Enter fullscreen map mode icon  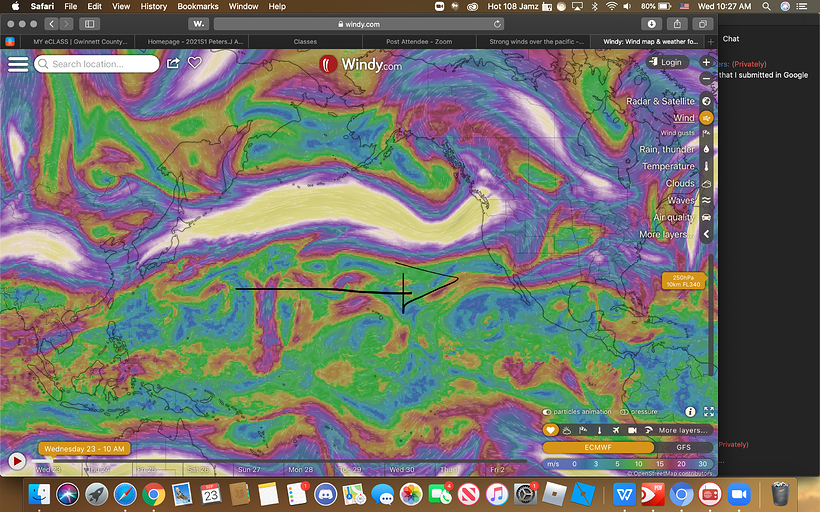click(x=709, y=412)
